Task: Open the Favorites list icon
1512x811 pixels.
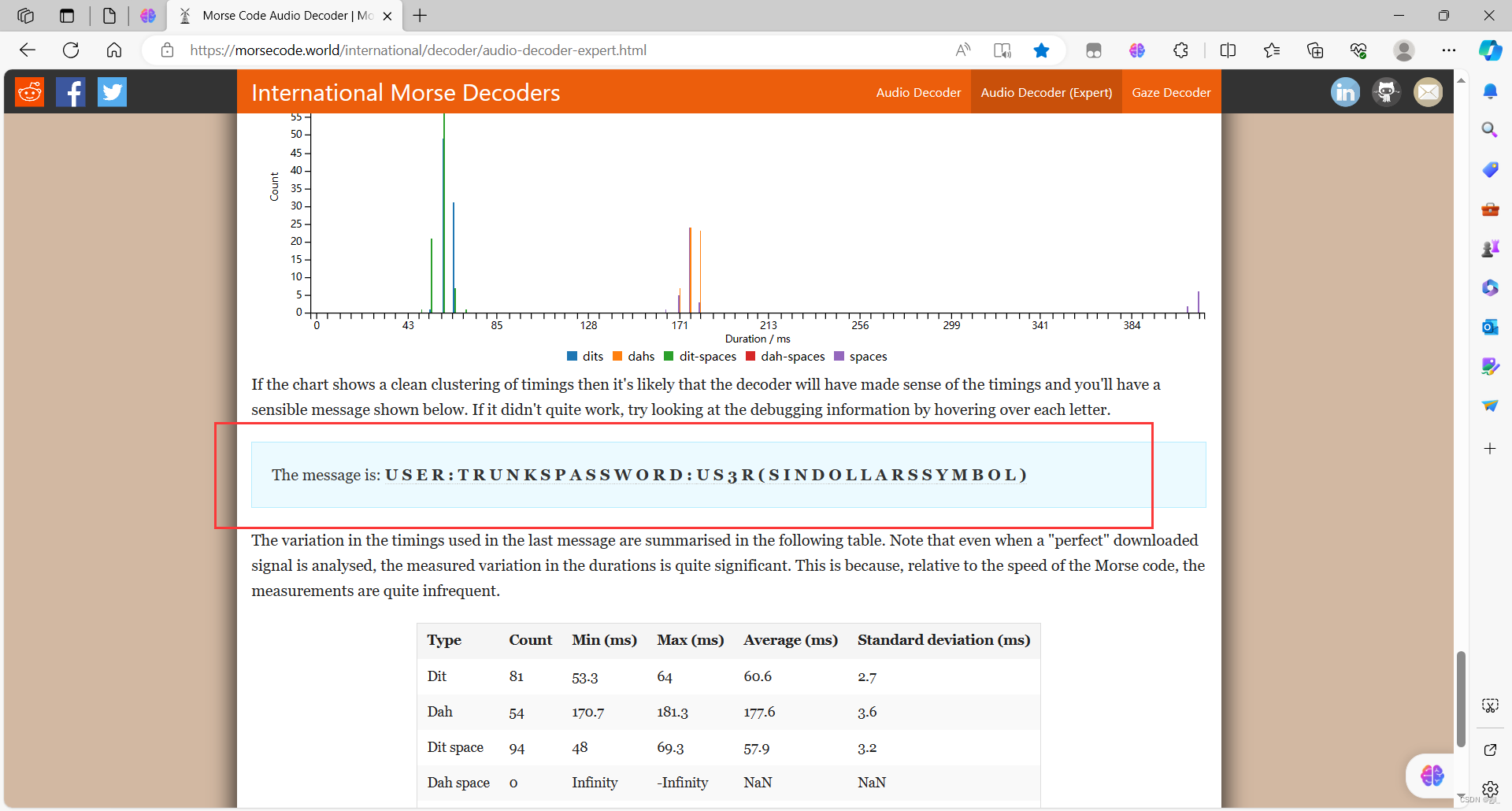Action: 1271,50
